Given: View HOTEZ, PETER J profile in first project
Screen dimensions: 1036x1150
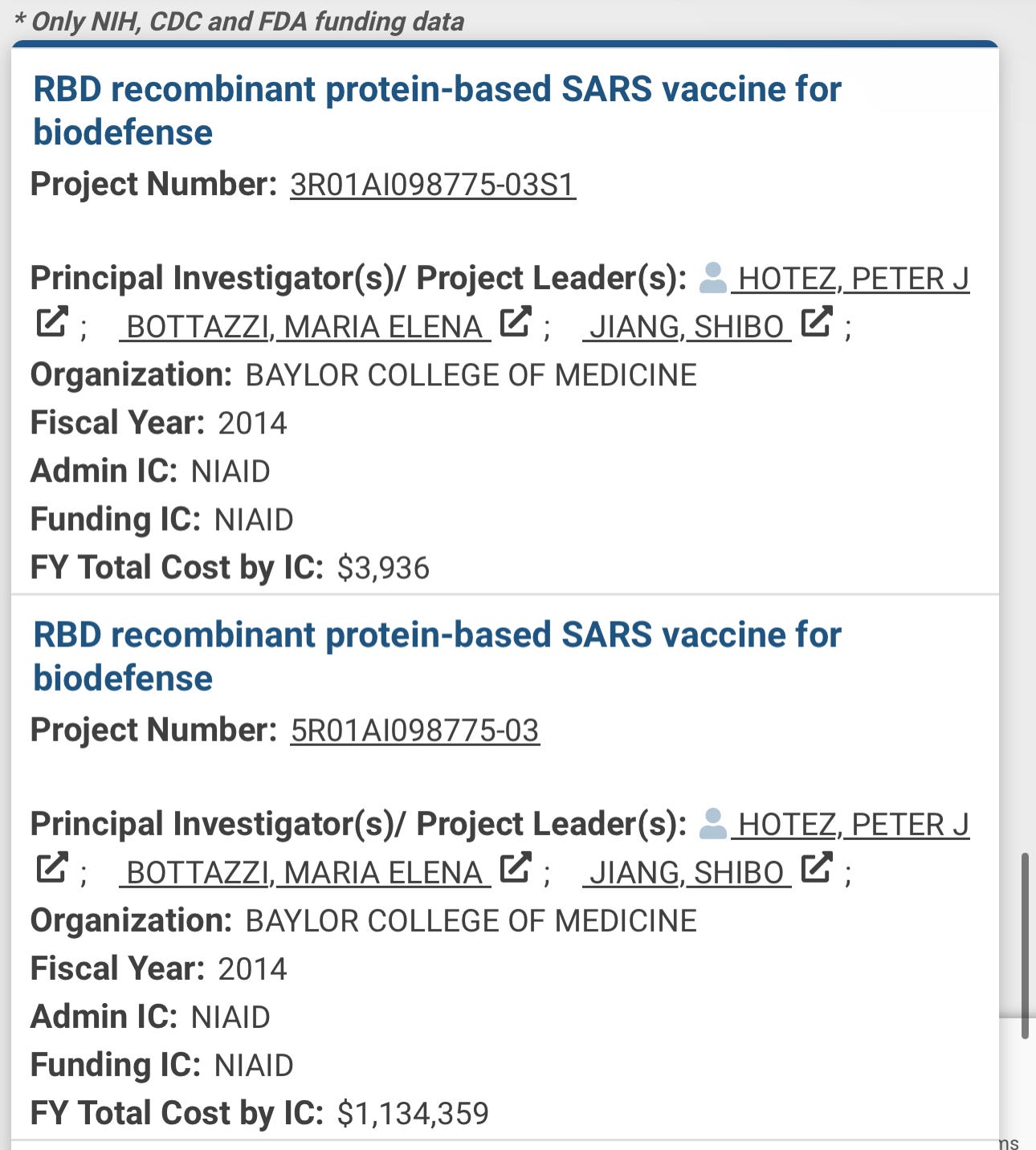Looking at the screenshot, I should [850, 279].
